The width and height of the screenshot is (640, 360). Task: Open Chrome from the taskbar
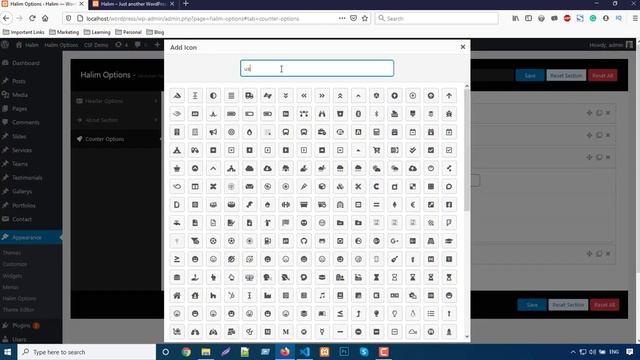coord(186,352)
